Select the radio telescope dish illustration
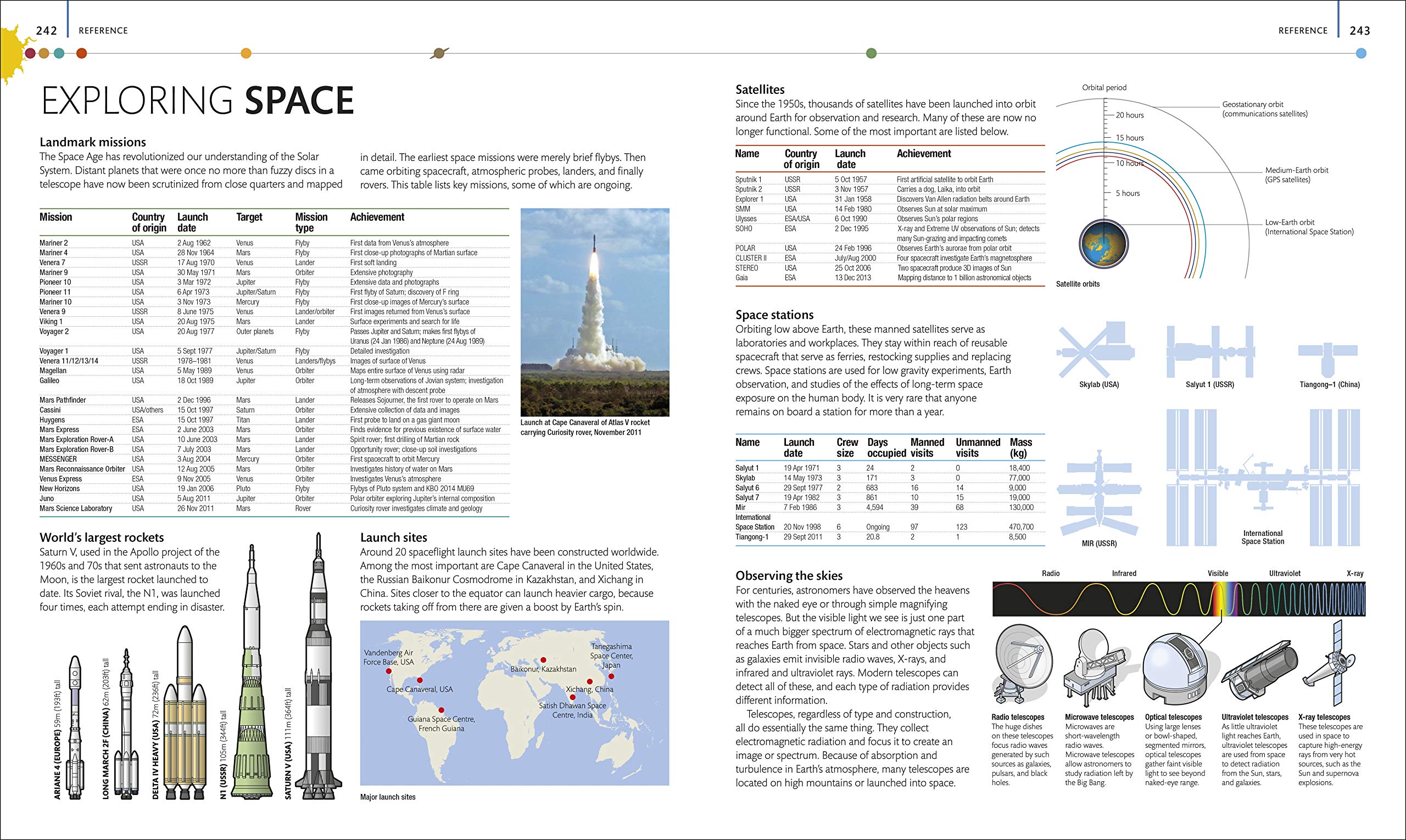1406x840 pixels. pyautogui.click(x=1023, y=663)
